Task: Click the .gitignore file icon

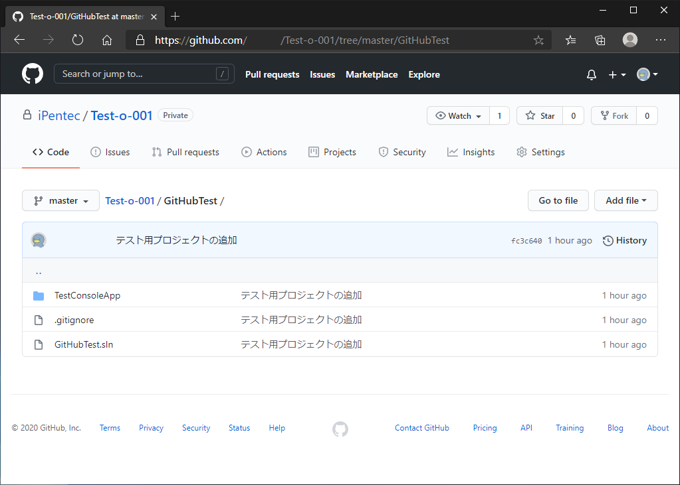Action: [39, 320]
